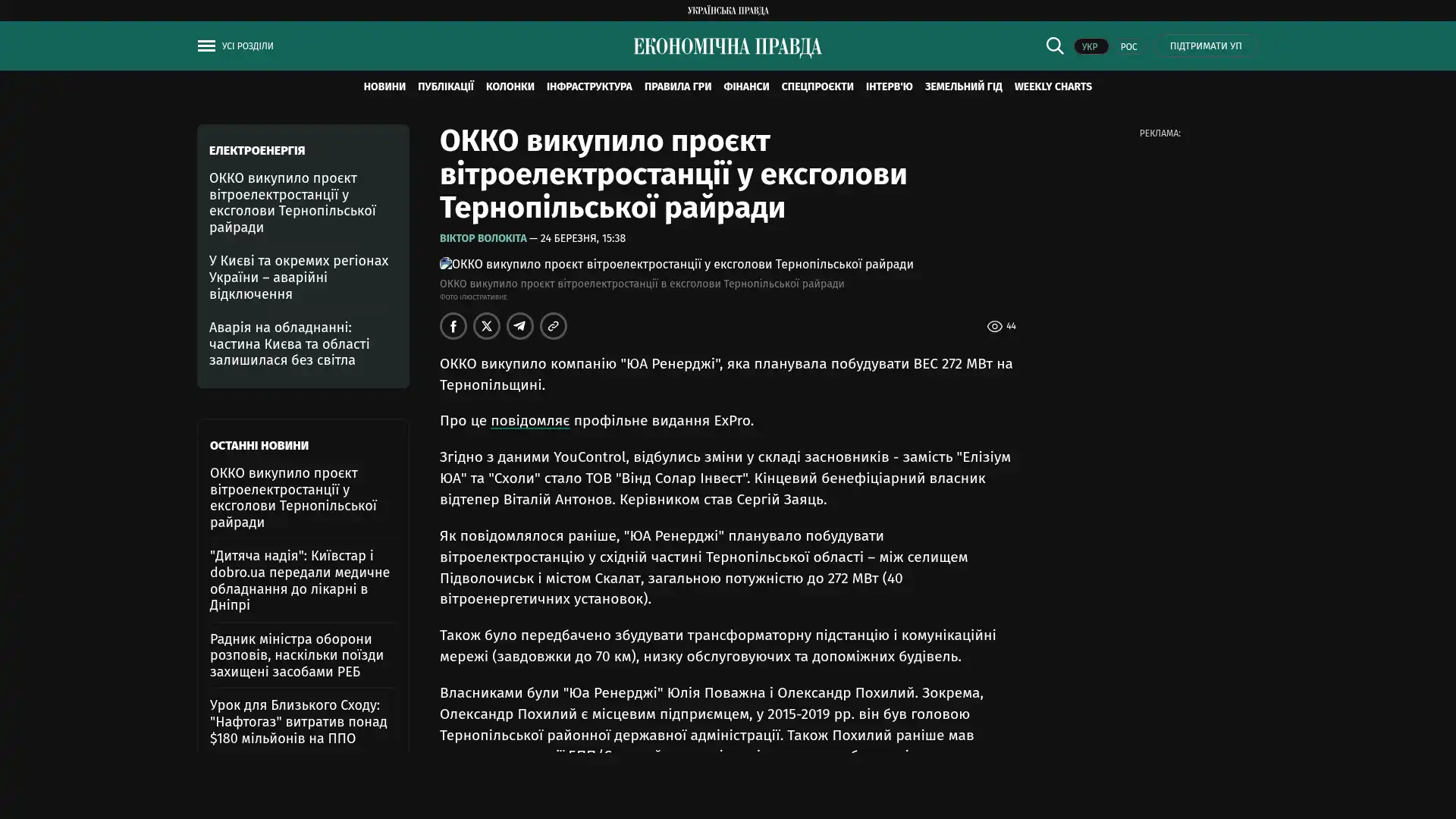1456x819 pixels.
Task: Open УСІ РОЗДІЛИ sections menu
Action: coord(248,45)
